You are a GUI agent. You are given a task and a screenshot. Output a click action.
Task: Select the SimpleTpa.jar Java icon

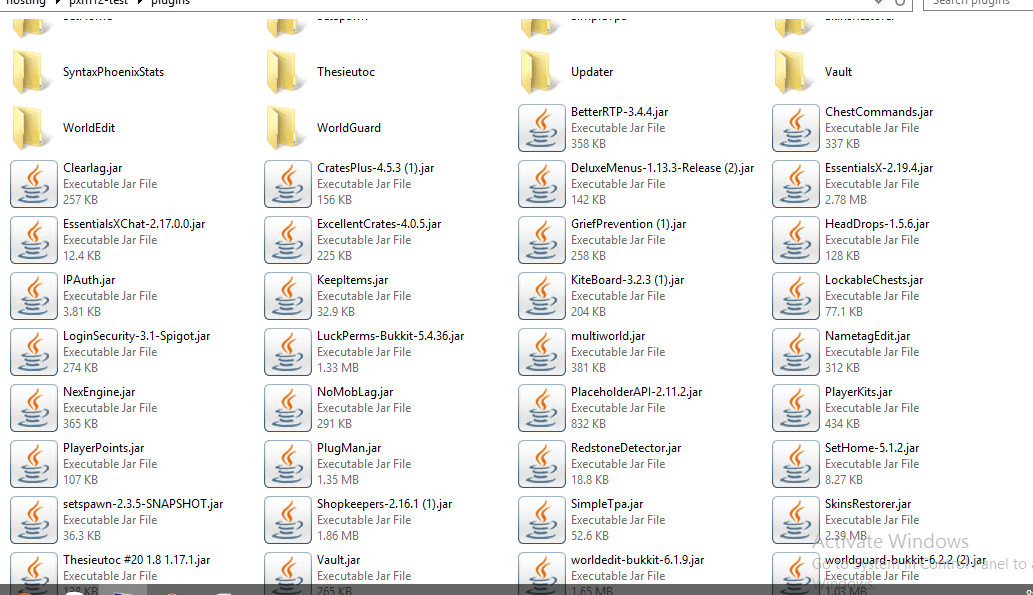tap(542, 520)
